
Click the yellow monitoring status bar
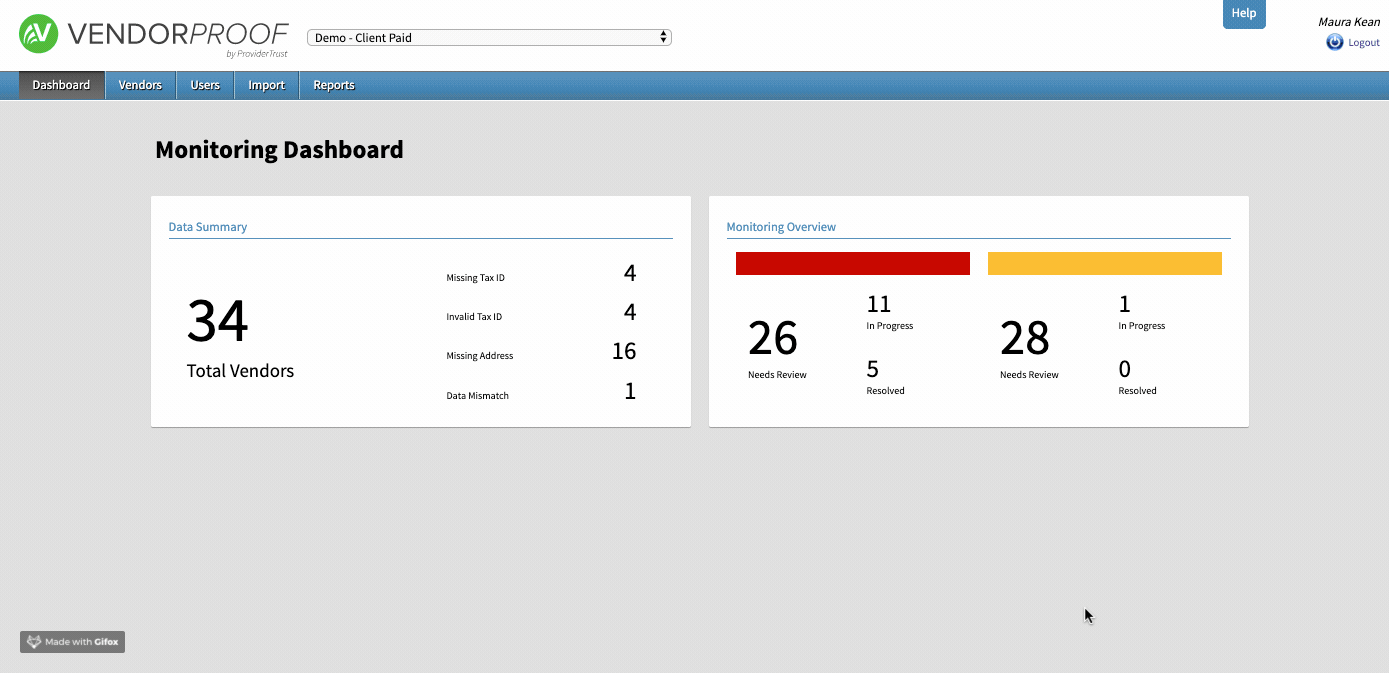point(1104,263)
